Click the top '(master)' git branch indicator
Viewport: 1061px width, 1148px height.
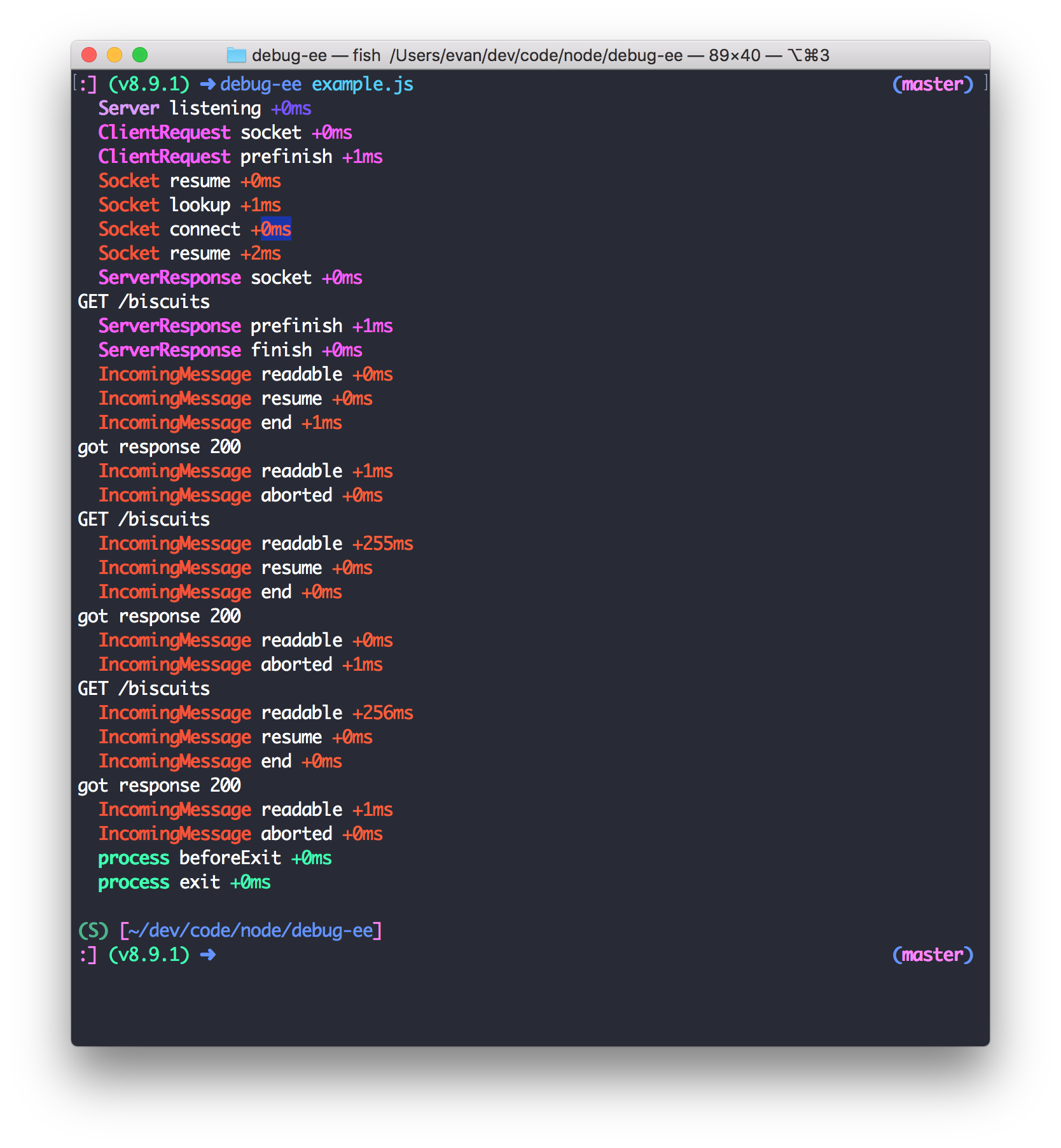(x=933, y=84)
